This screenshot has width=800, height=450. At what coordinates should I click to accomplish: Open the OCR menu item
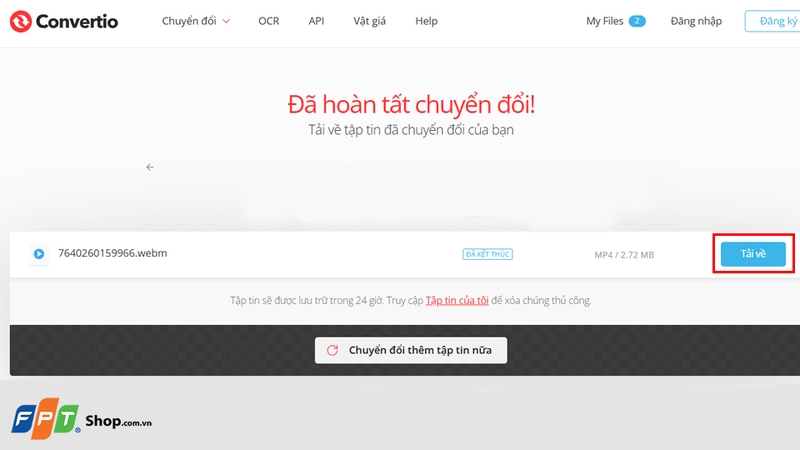(x=268, y=21)
